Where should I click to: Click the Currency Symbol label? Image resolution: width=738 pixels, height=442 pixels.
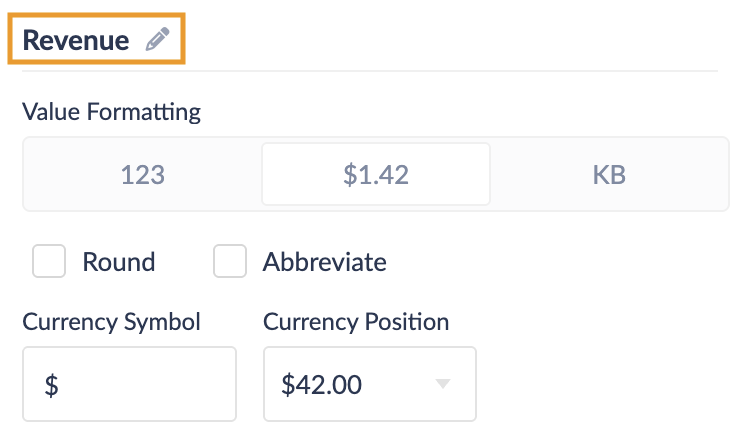[111, 322]
